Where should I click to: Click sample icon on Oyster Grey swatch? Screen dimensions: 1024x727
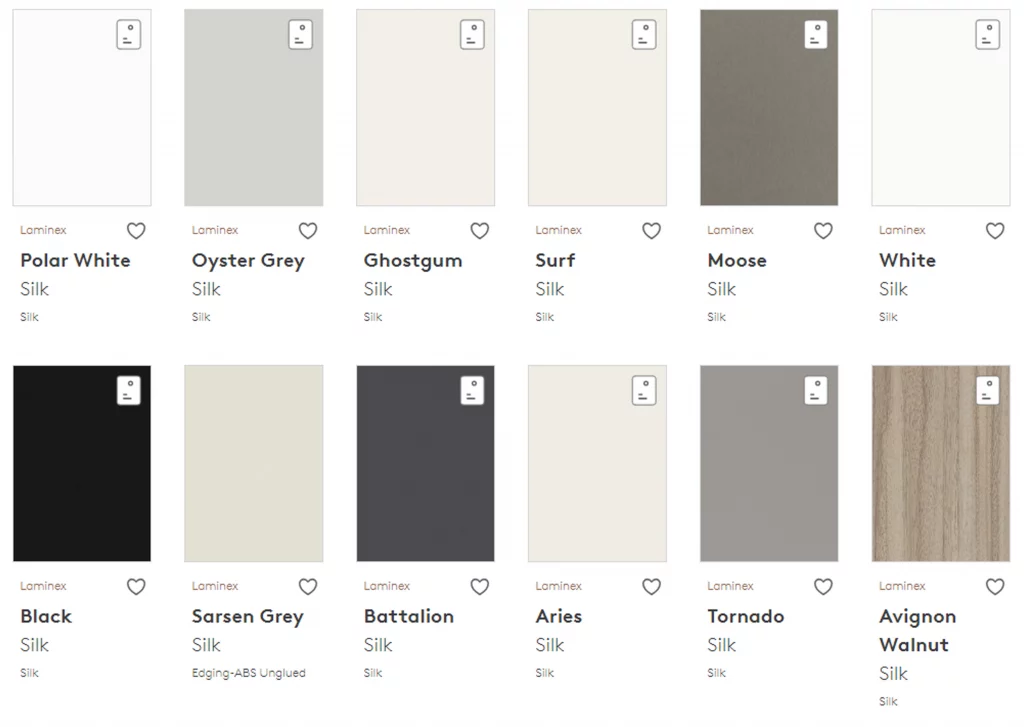click(300, 35)
